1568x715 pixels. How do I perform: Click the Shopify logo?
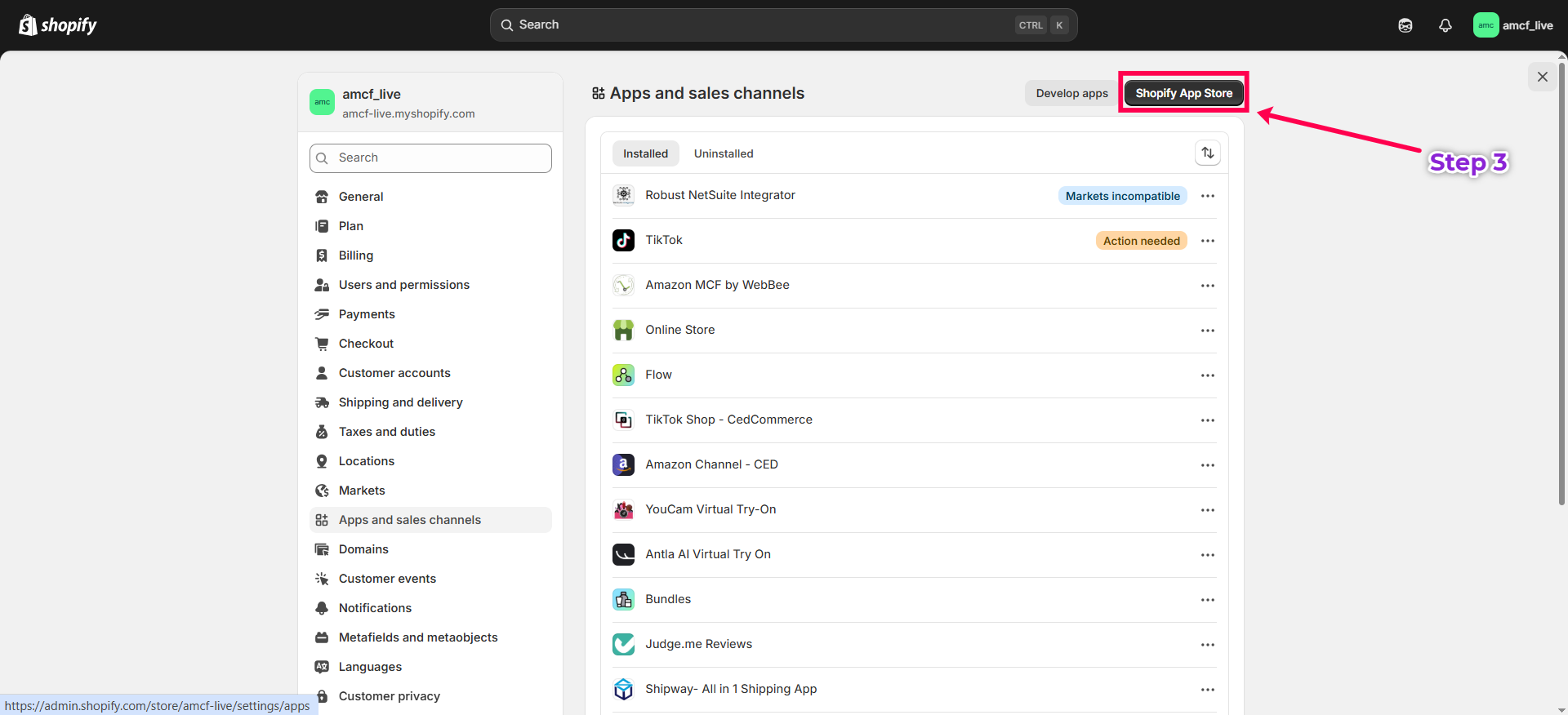pos(57,25)
